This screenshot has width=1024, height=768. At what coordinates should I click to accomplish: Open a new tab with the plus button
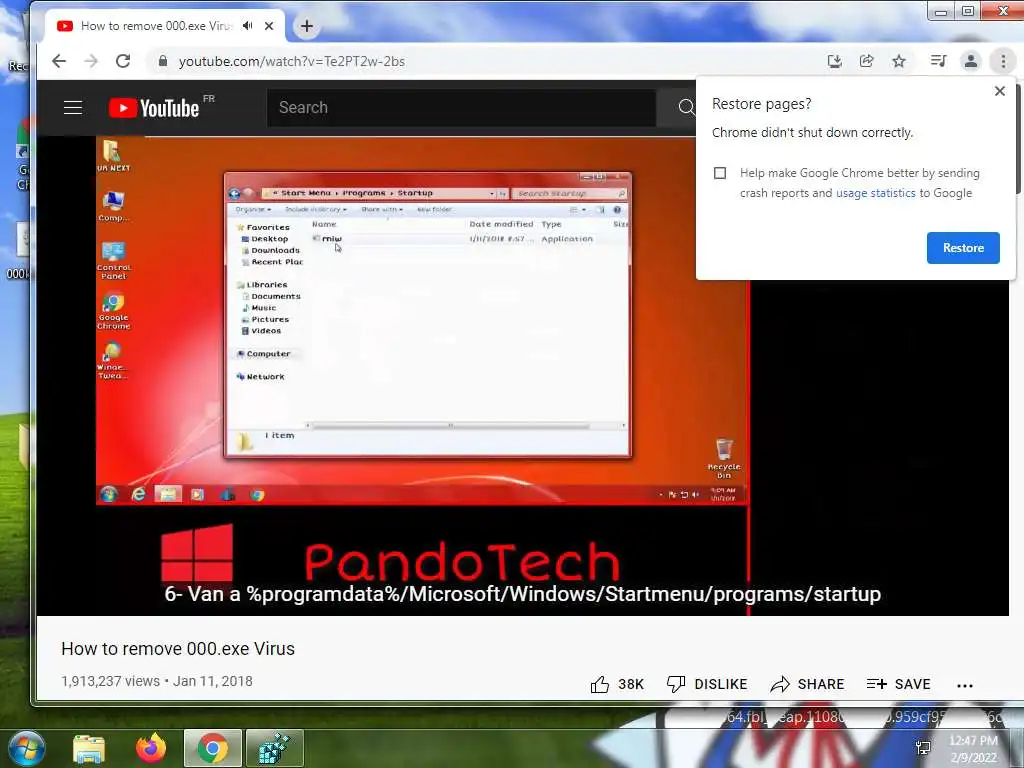306,26
